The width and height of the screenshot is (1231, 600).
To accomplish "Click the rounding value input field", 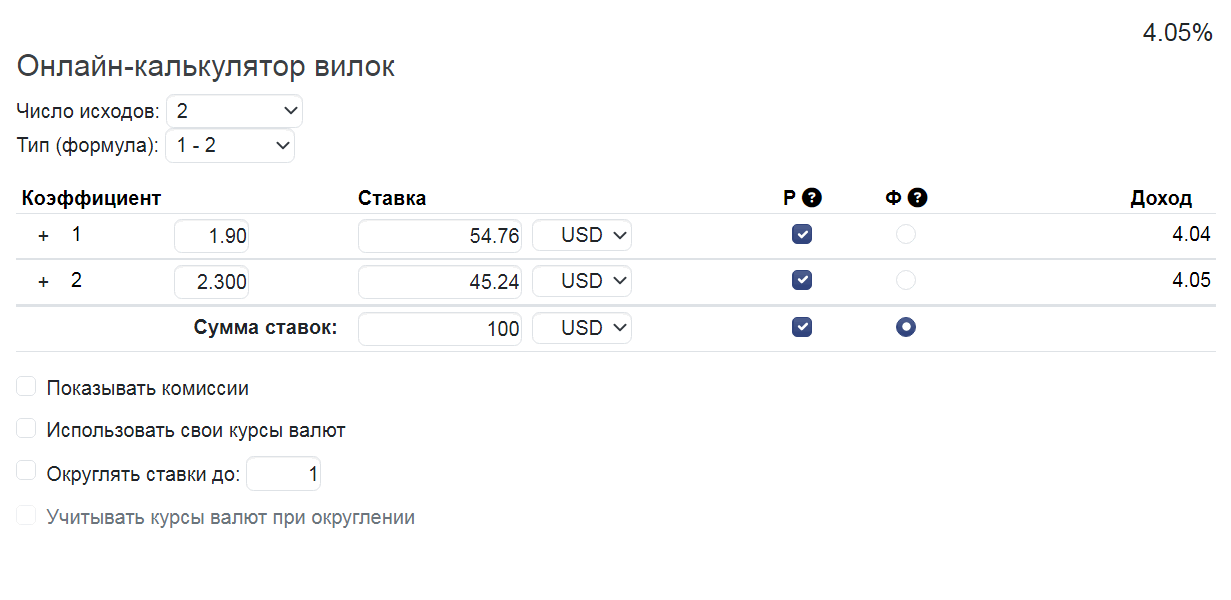I will [x=284, y=474].
